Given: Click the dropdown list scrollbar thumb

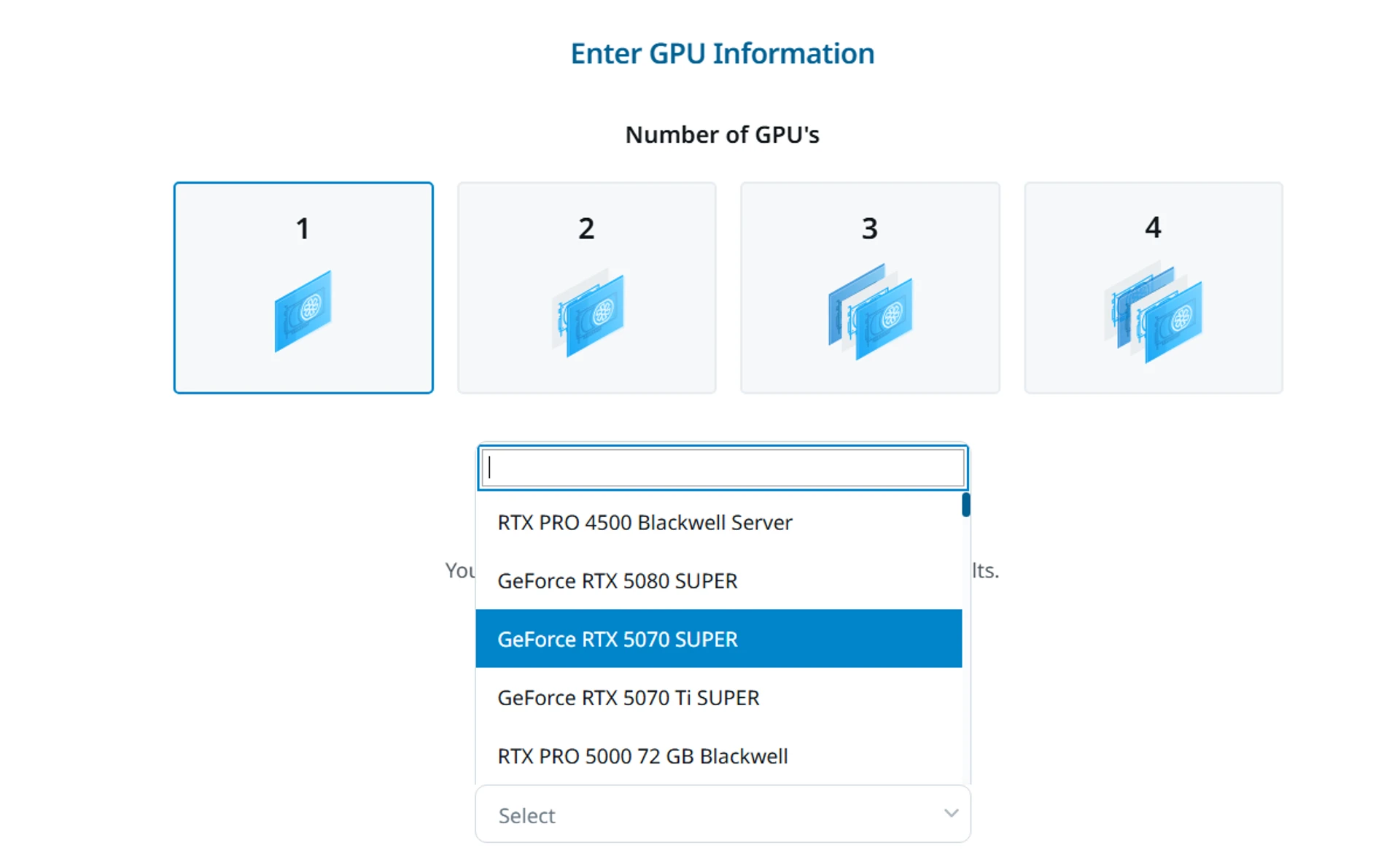Looking at the screenshot, I should 966,505.
